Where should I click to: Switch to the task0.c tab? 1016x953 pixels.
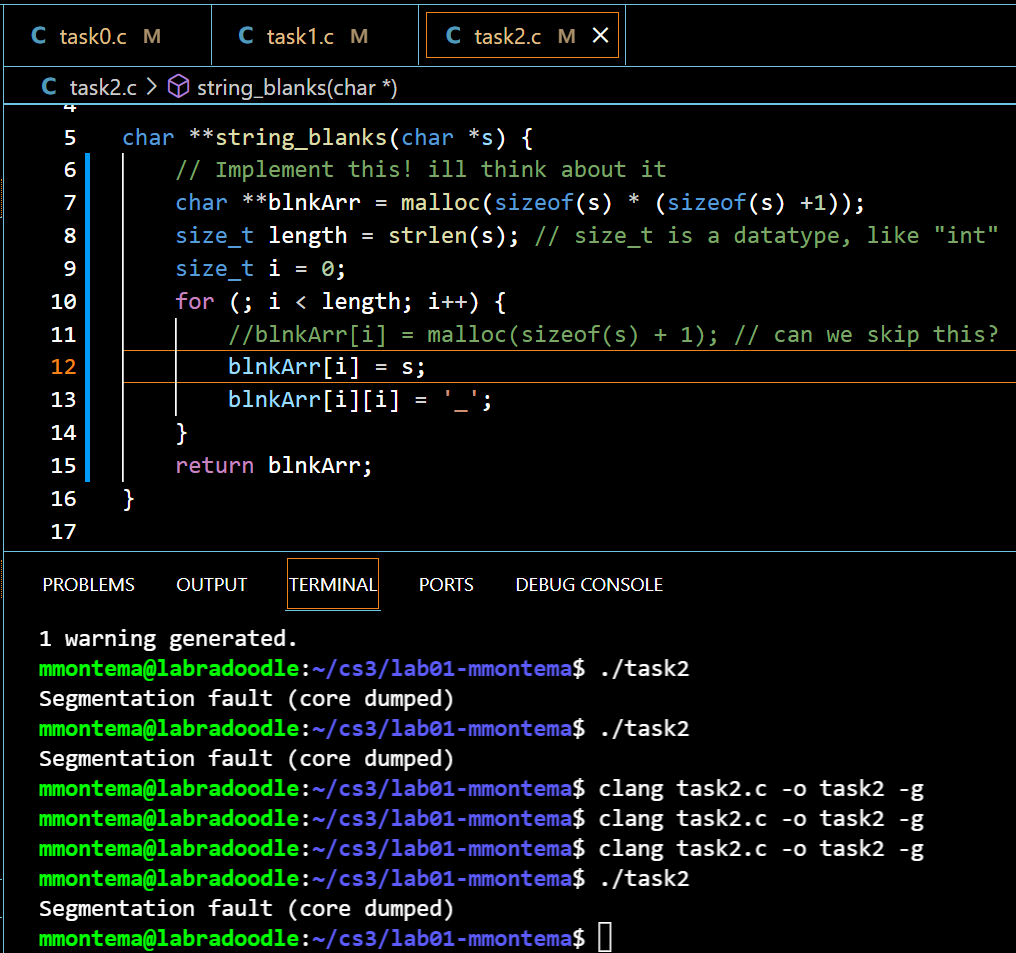(x=93, y=36)
